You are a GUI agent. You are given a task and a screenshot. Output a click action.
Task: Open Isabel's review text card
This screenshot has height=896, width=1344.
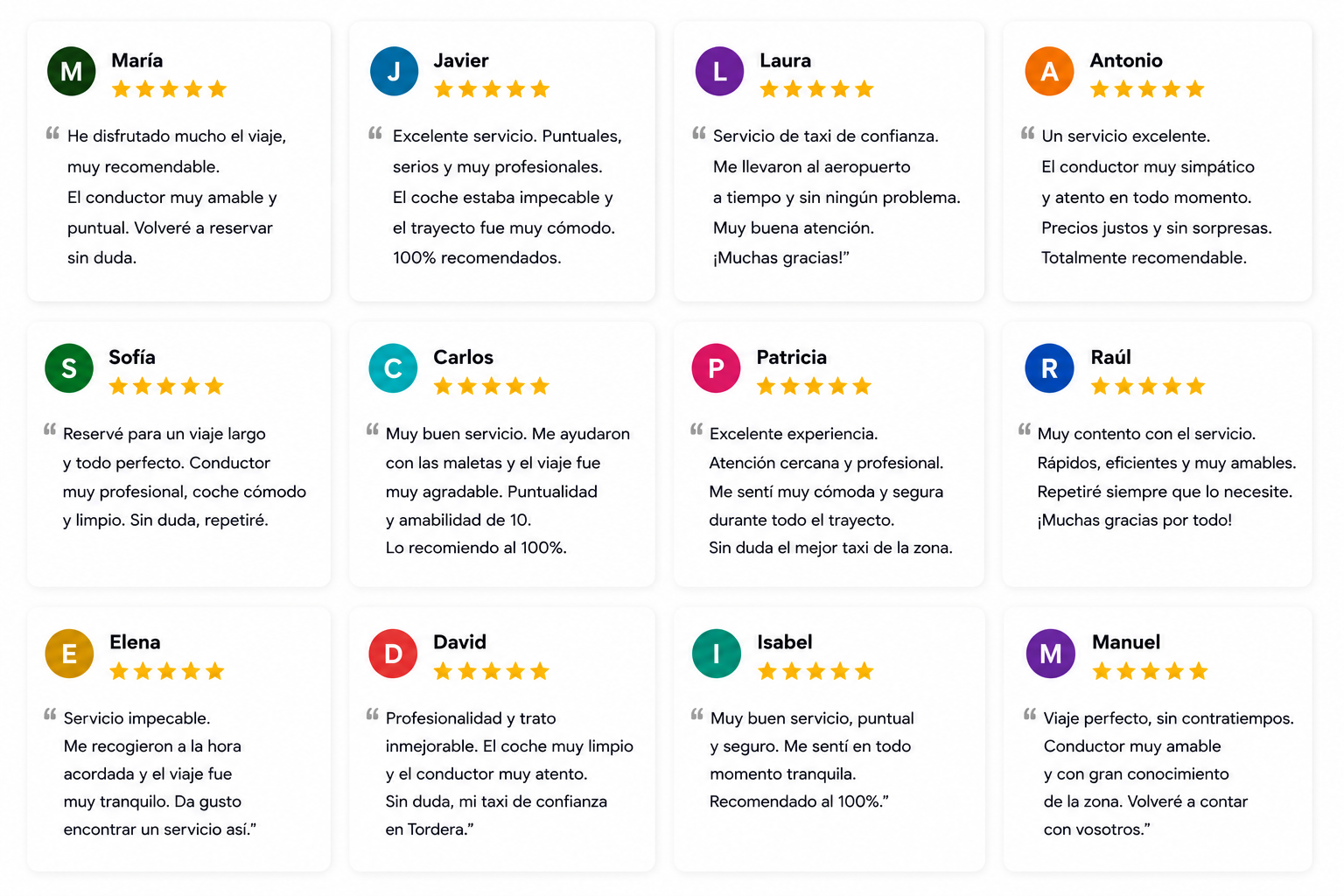[829, 739]
